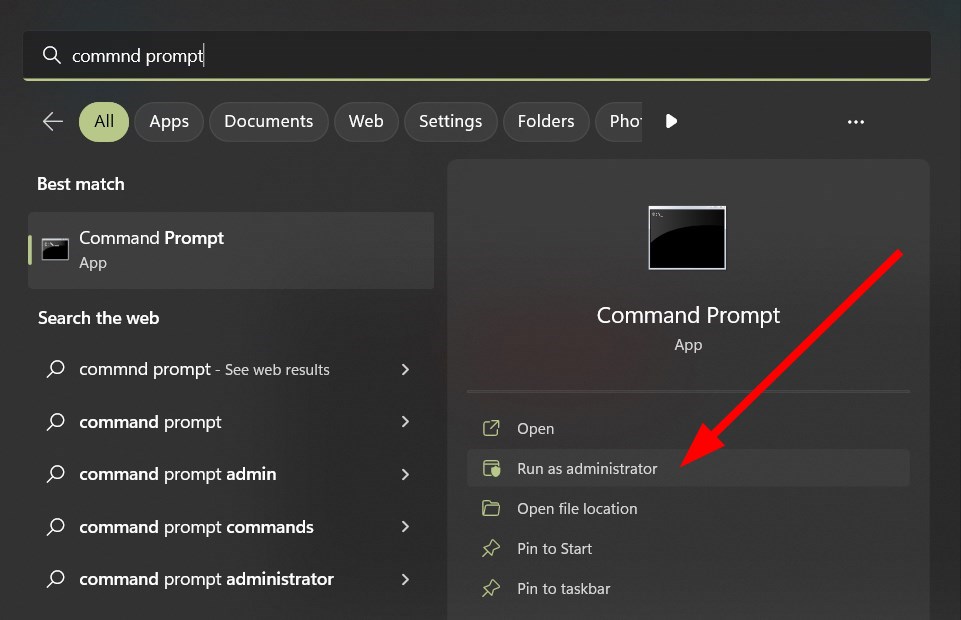Choose Open in the Command Prompt actions
The width and height of the screenshot is (961, 620).
[x=688, y=428]
